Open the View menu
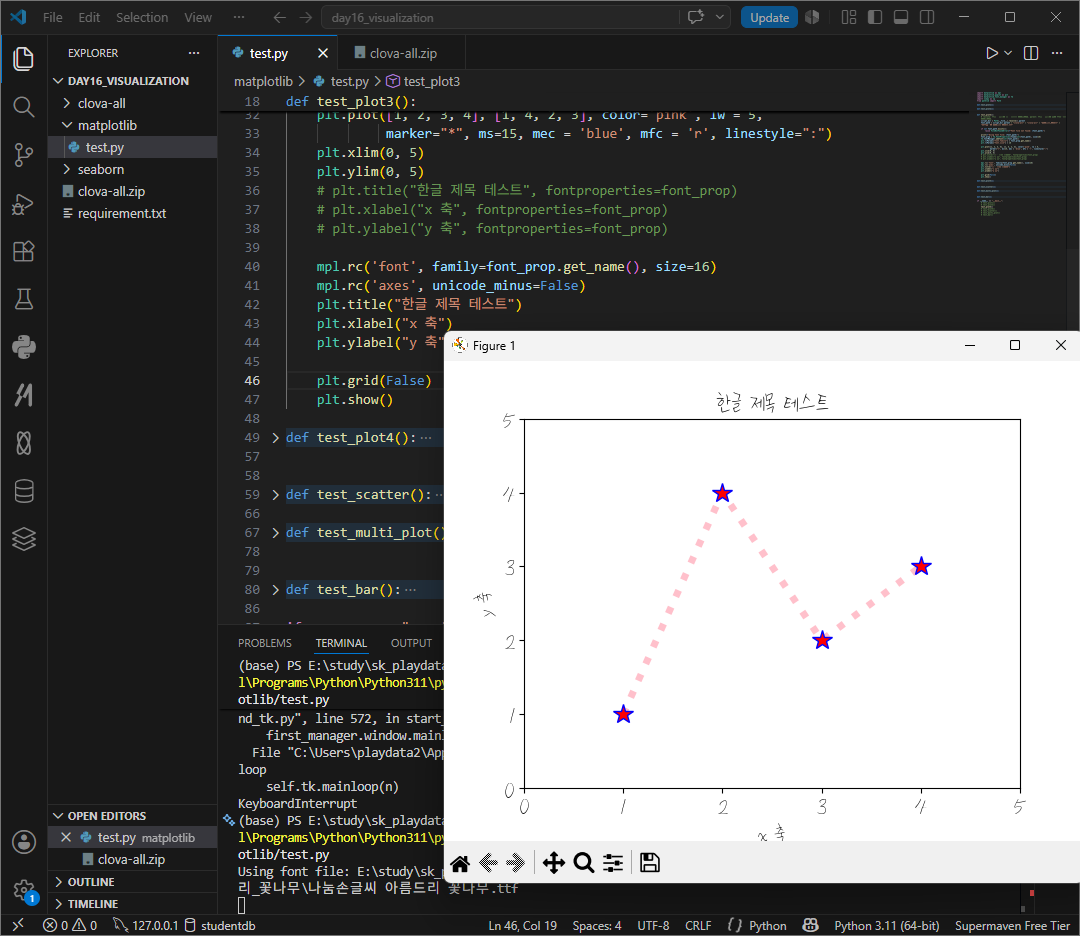Viewport: 1080px width, 936px height. coord(198,17)
